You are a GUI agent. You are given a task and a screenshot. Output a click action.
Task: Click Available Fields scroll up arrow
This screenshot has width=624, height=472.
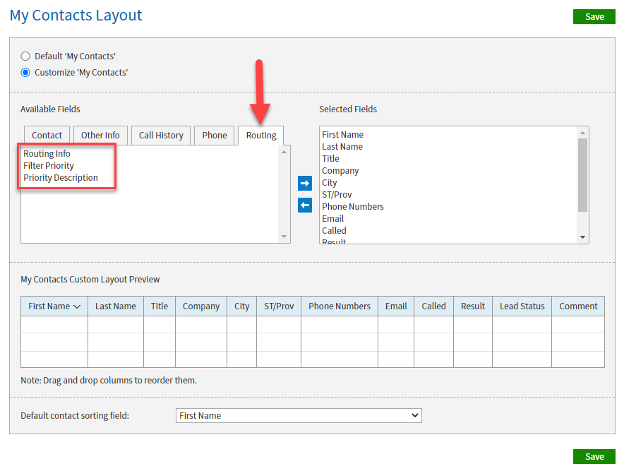coord(284,152)
